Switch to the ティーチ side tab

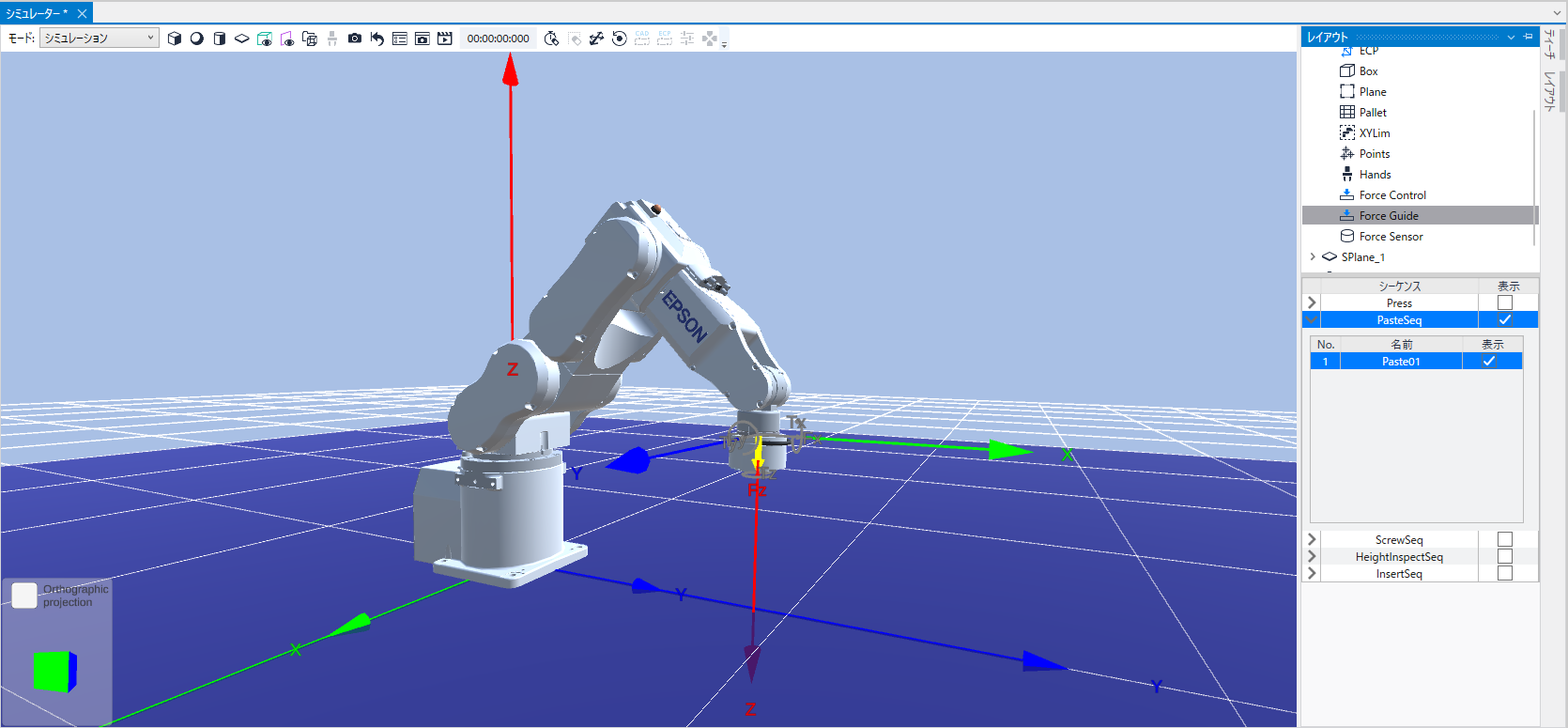click(1550, 44)
